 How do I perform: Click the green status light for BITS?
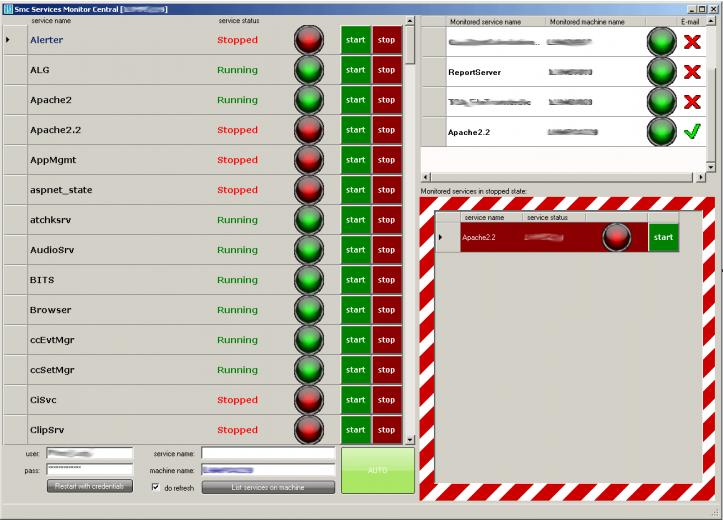tap(309, 280)
